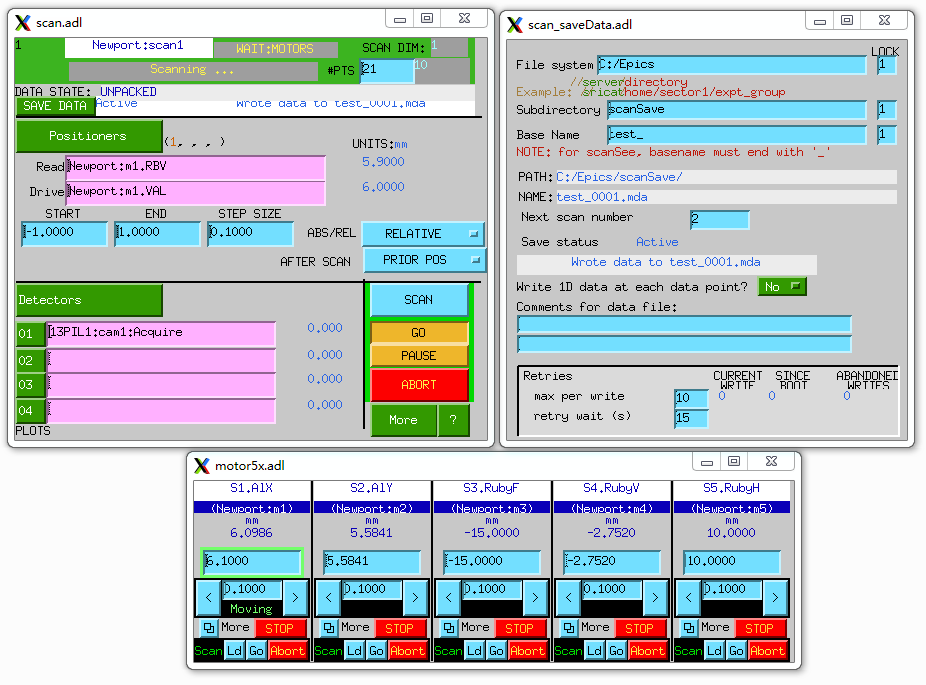This screenshot has width=926, height=685.
Task: Click the positioner END field 1.0000
Action: click(x=157, y=233)
